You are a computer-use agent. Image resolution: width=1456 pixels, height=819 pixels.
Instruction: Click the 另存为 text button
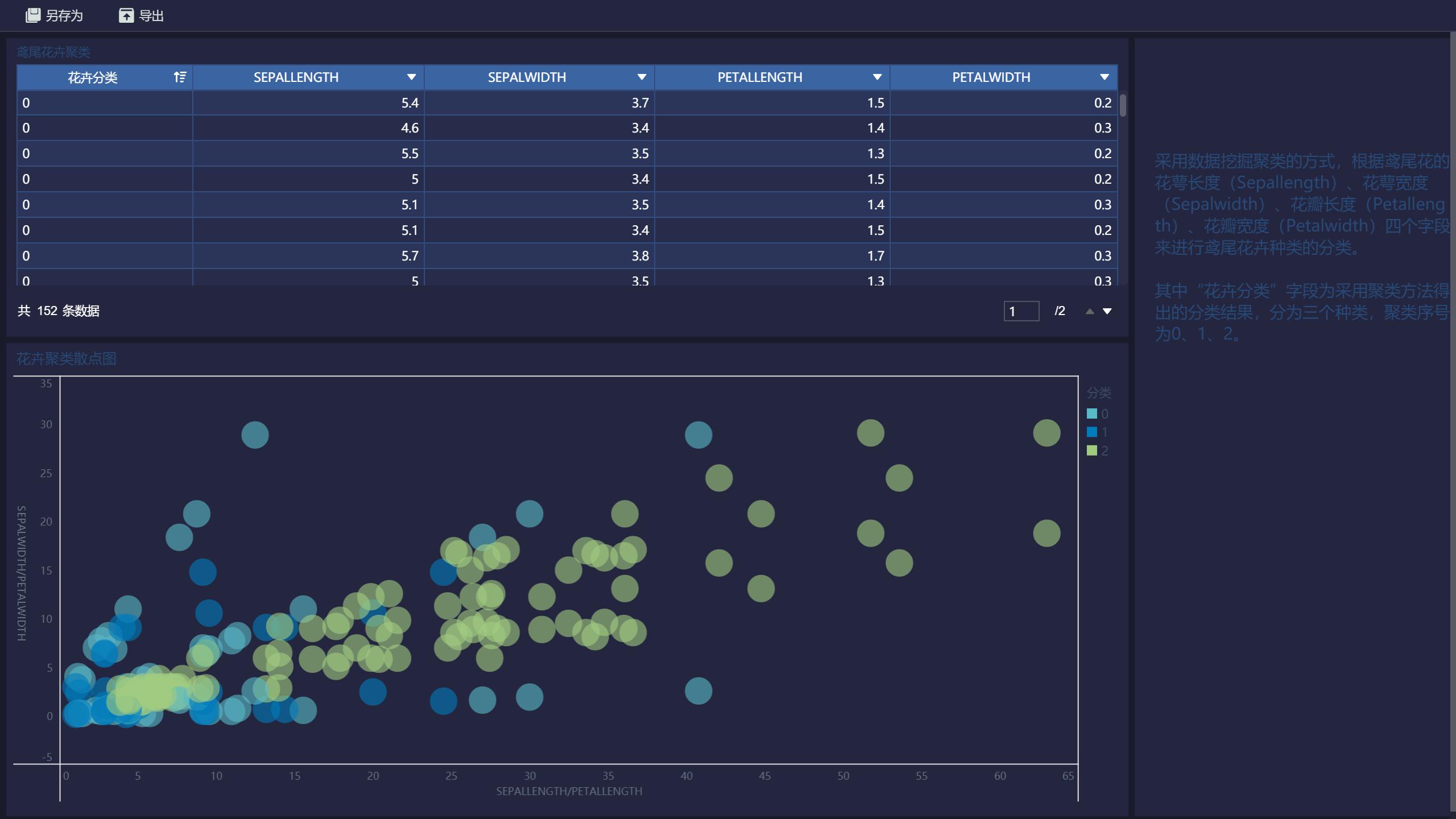(64, 15)
